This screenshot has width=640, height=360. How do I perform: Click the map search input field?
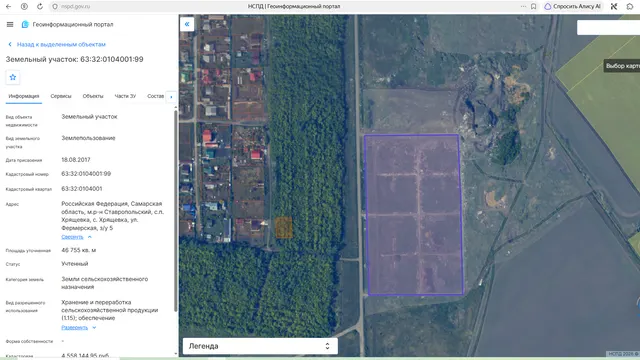(608, 27)
